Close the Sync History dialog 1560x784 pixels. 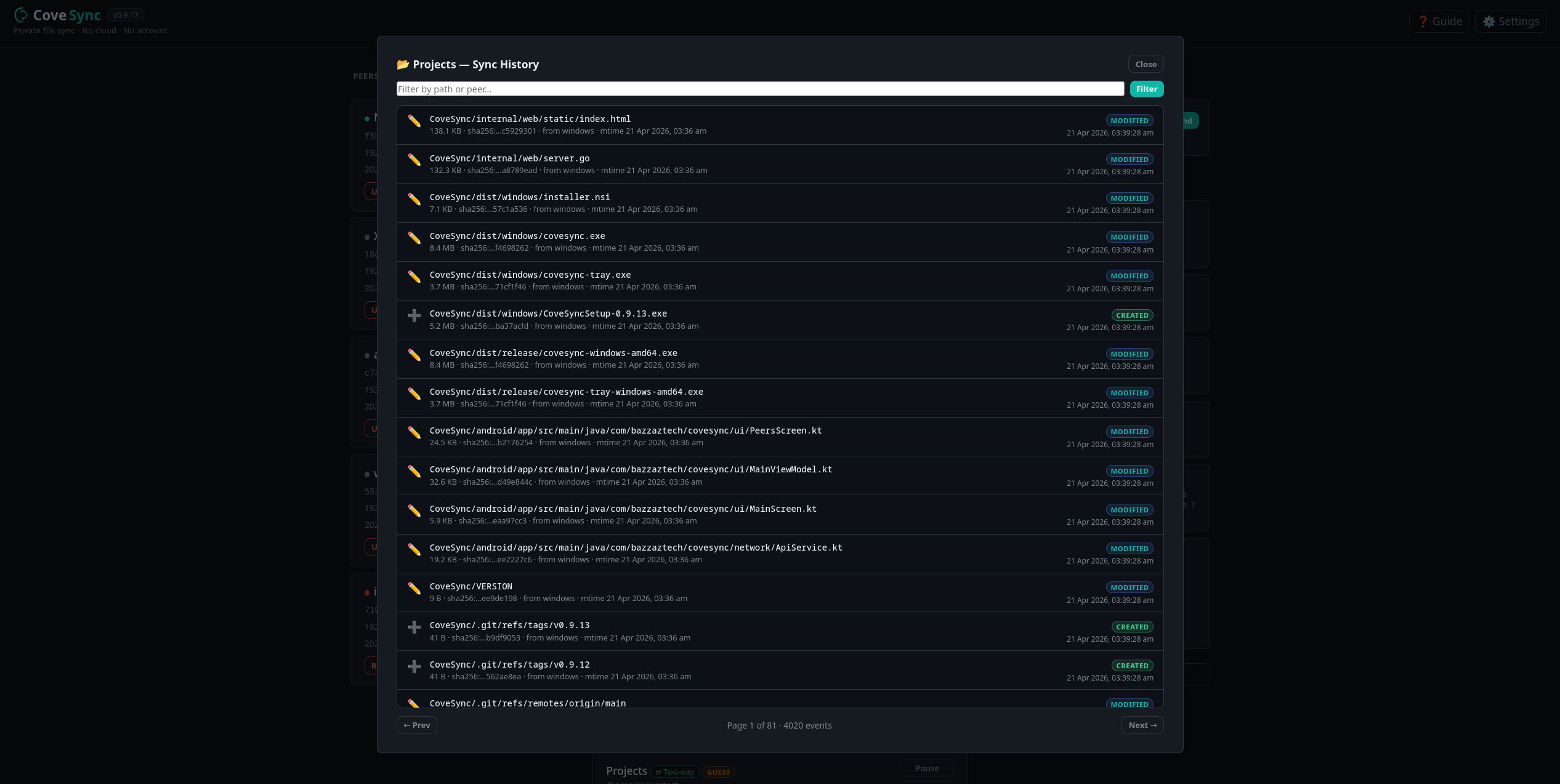click(x=1146, y=64)
